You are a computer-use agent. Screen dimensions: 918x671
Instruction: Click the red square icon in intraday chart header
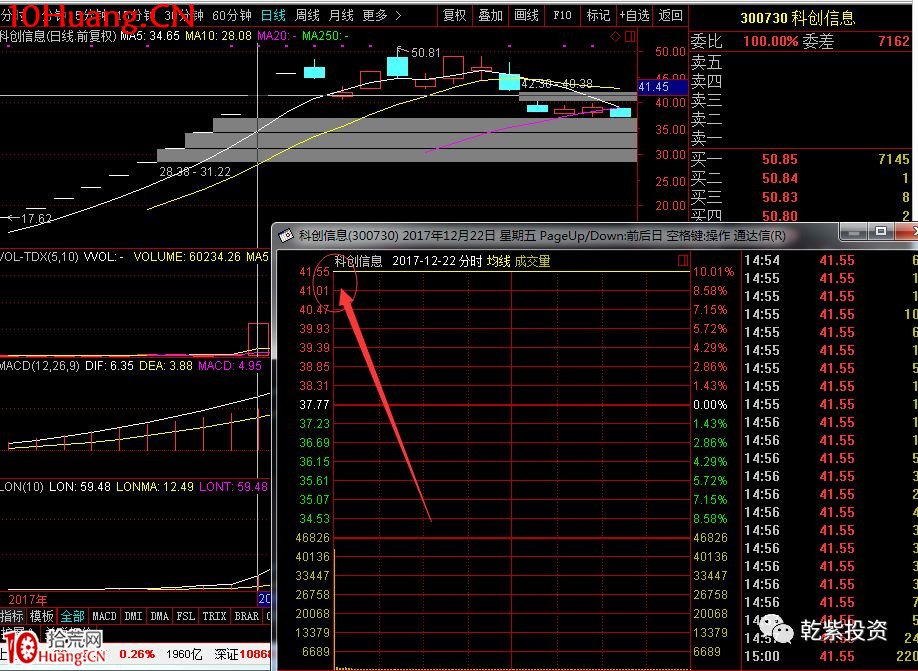point(682,261)
